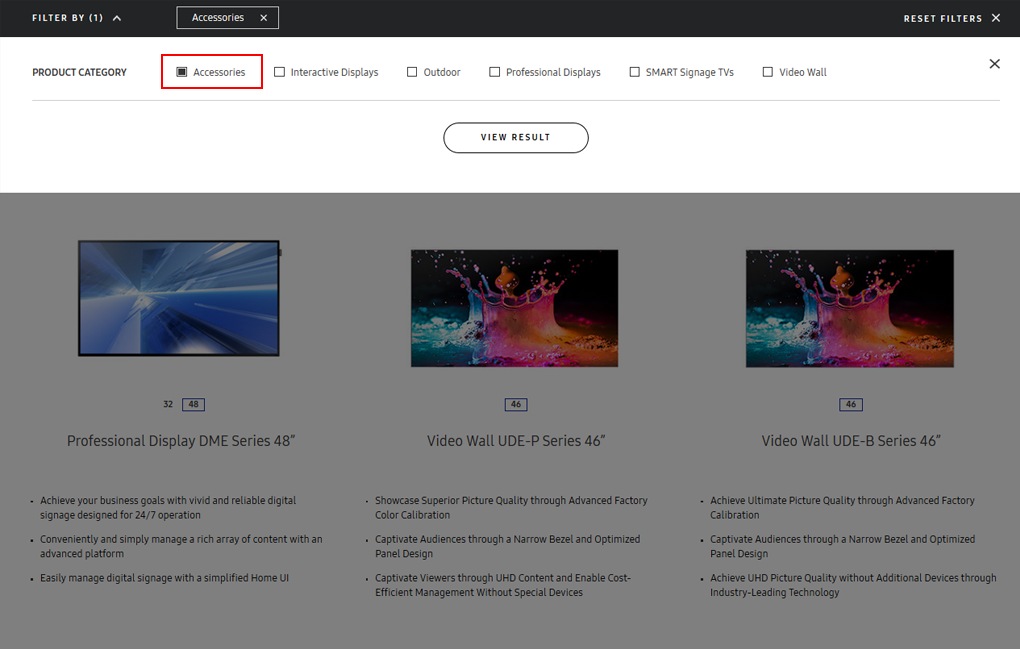Image resolution: width=1020 pixels, height=649 pixels.
Task: Click 'Achieve your business goals' bullet text
Action: 168,507
